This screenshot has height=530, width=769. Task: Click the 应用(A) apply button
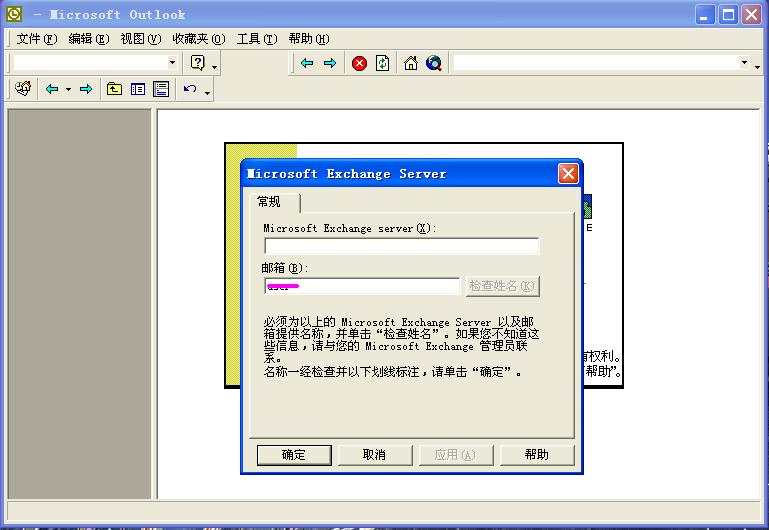pyautogui.click(x=456, y=455)
